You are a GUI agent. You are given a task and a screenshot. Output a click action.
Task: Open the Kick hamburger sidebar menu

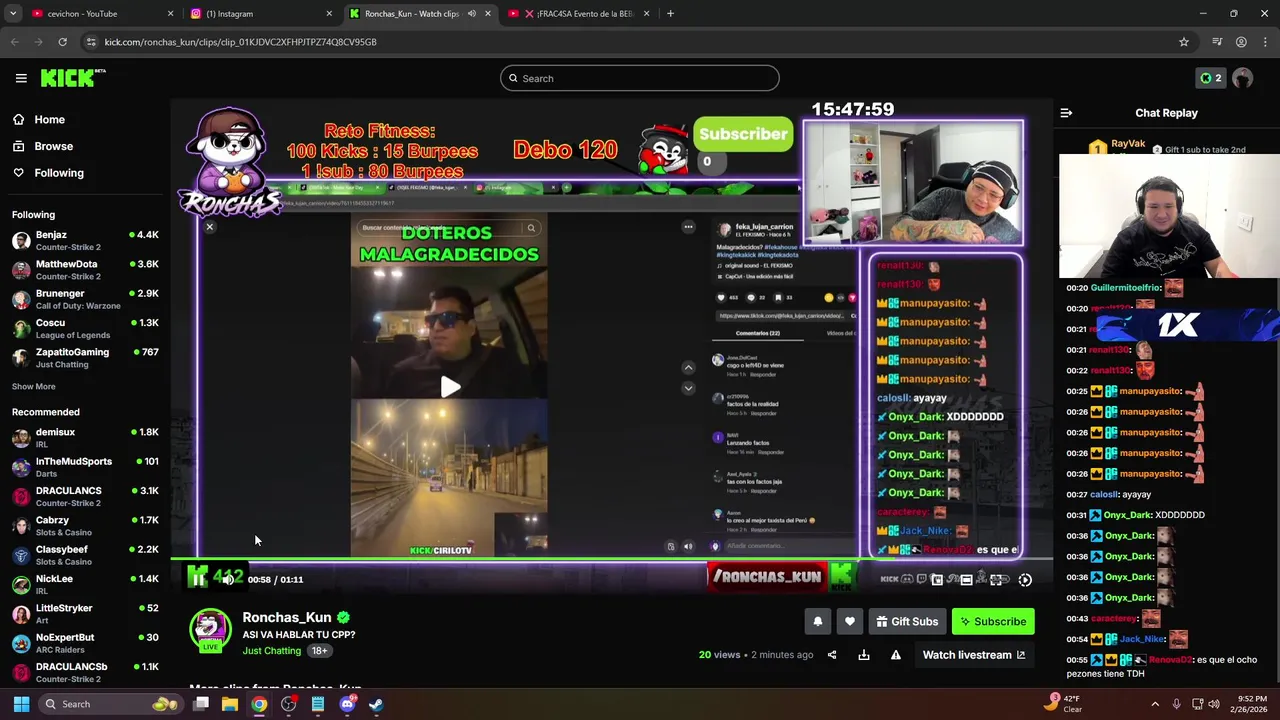(x=21, y=78)
